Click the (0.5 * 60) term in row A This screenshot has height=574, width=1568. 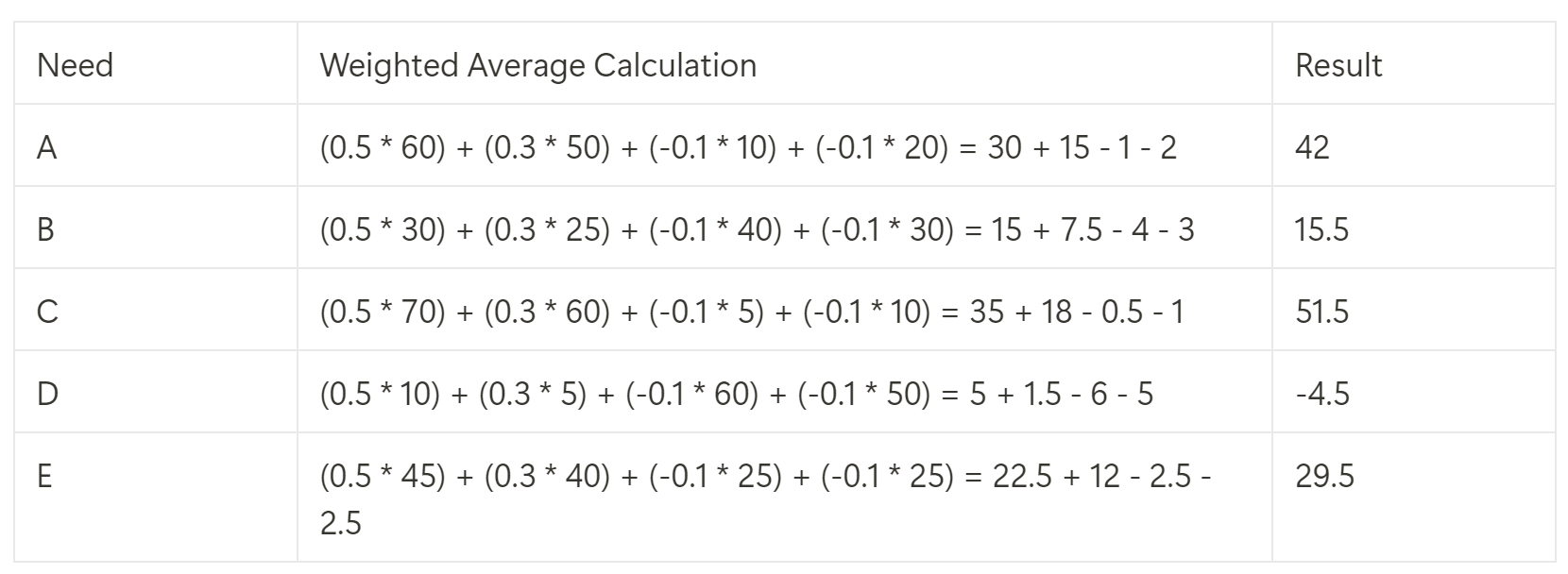point(383,147)
